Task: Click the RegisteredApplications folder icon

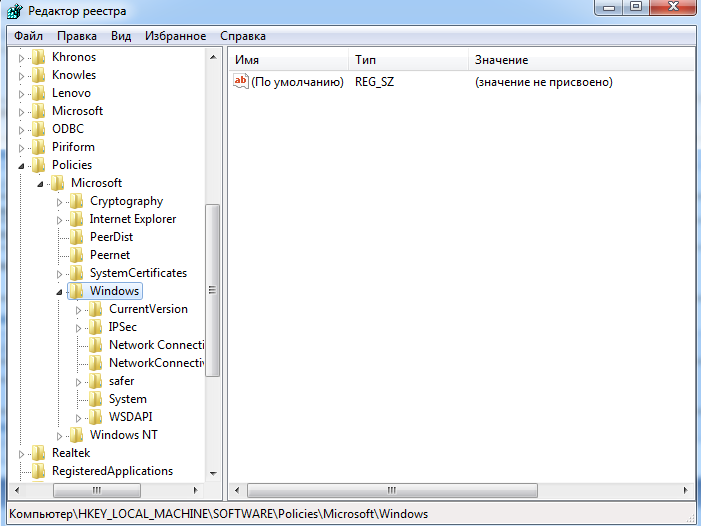Action: coord(38,471)
